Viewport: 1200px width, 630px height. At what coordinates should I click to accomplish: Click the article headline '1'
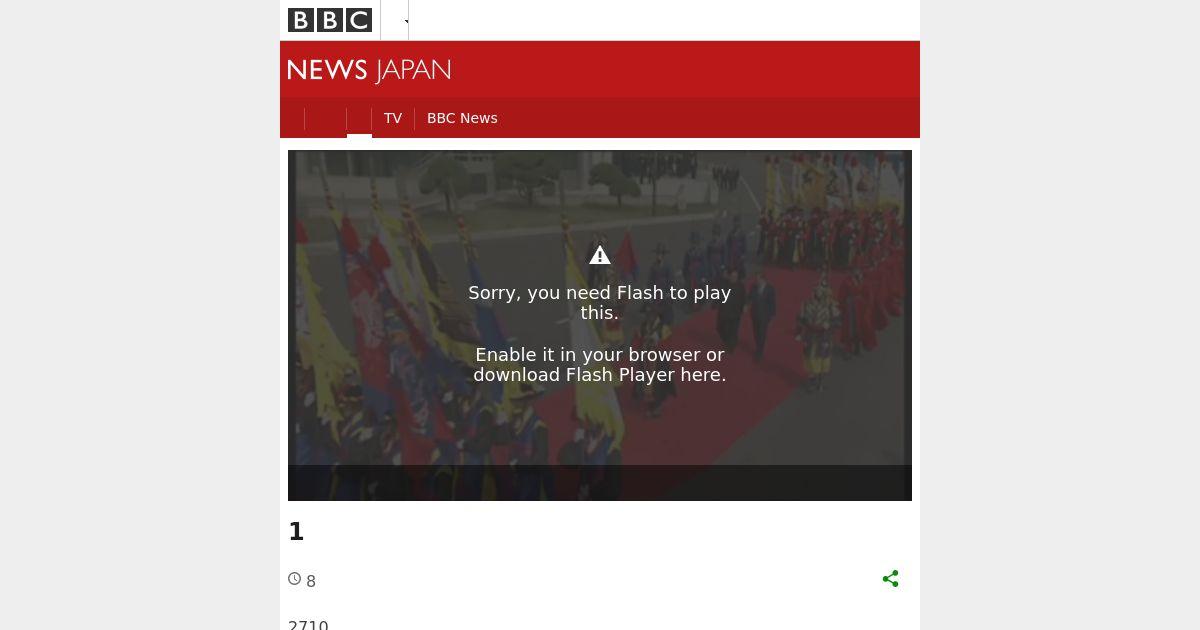tap(296, 532)
